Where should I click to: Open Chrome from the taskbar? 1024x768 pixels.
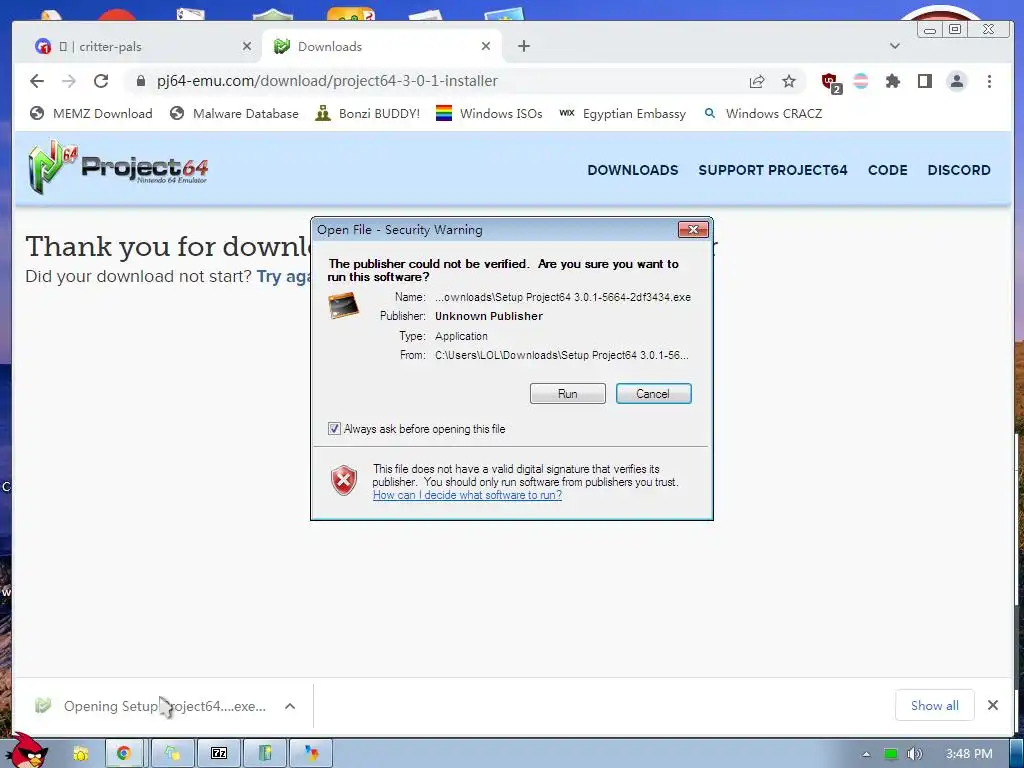[123, 754]
